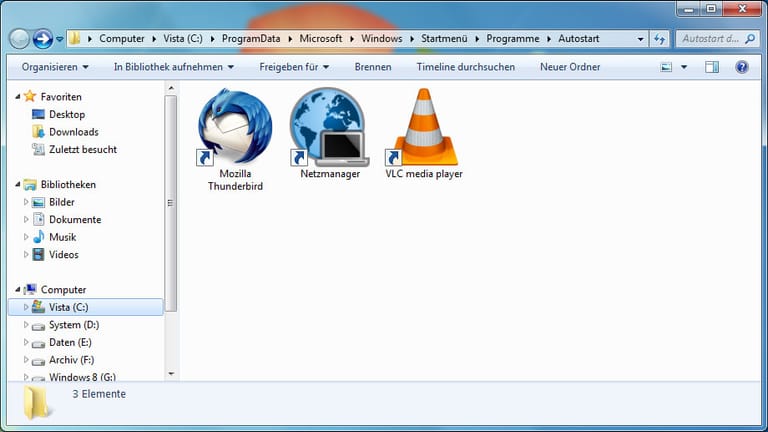
Task: Open the address bar history dropdown
Action: [640, 39]
